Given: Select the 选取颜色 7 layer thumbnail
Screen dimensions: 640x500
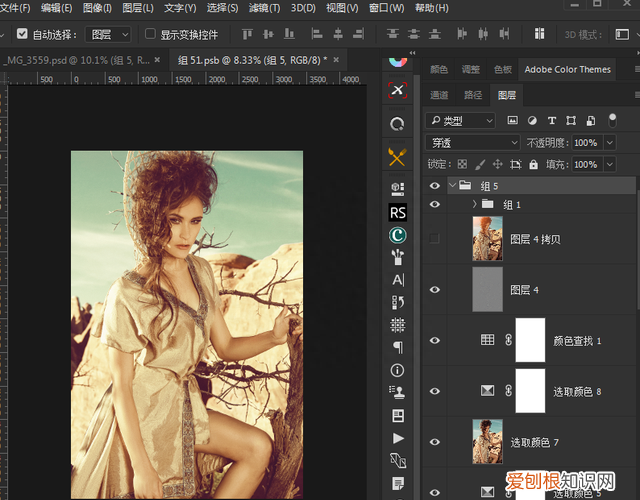Looking at the screenshot, I should point(487,440).
